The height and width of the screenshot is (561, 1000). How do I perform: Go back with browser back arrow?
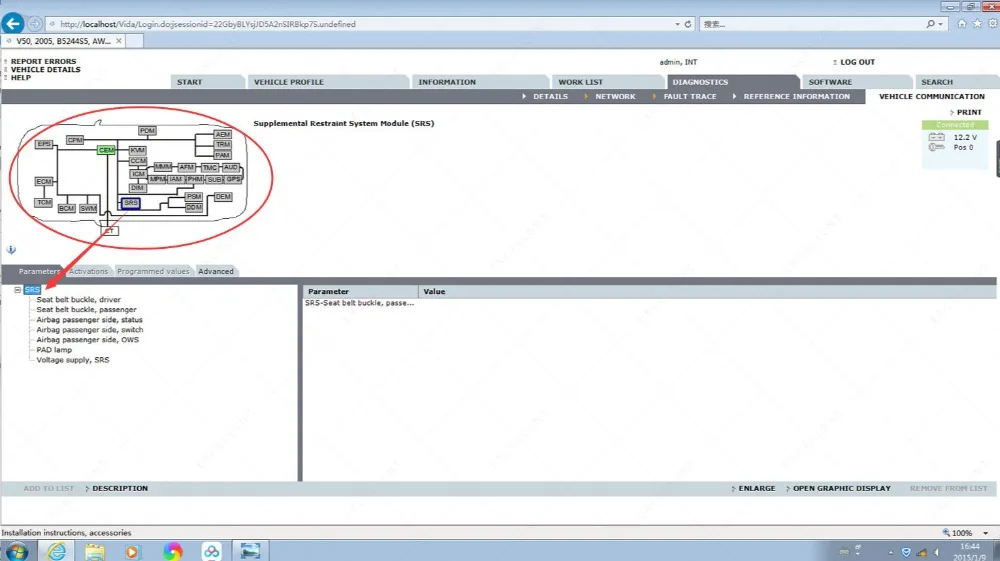tap(13, 24)
